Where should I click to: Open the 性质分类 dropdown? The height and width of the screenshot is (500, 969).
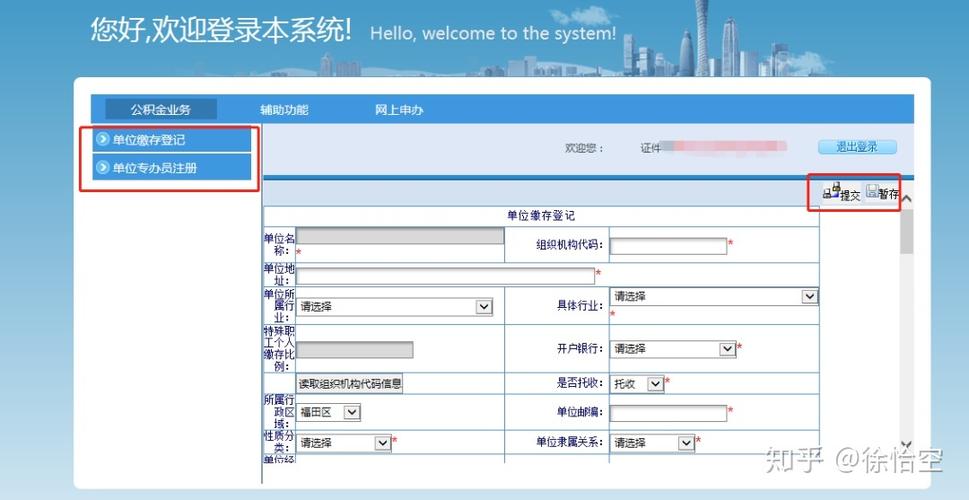point(344,443)
